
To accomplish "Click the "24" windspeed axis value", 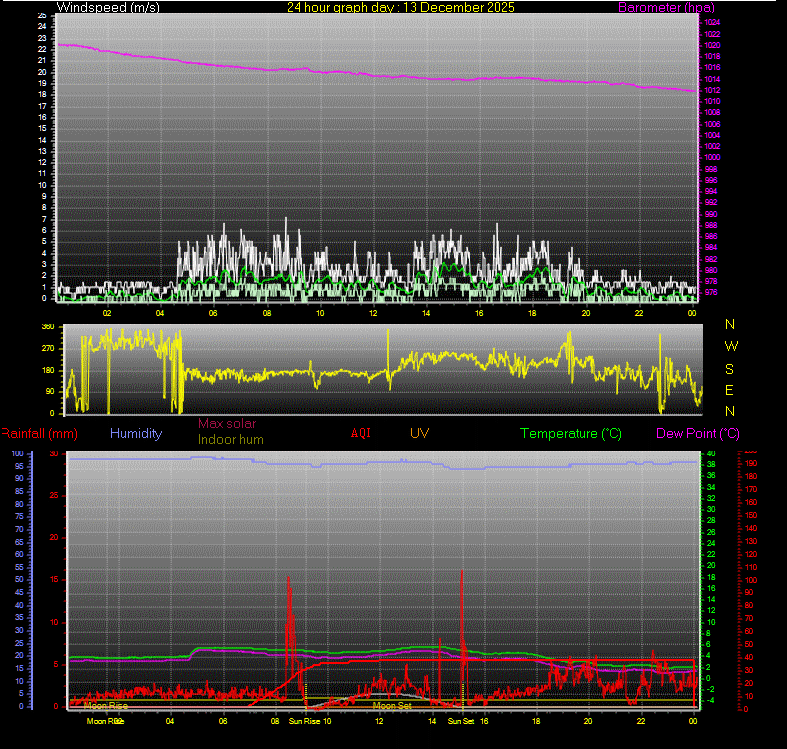I will coord(42,26).
